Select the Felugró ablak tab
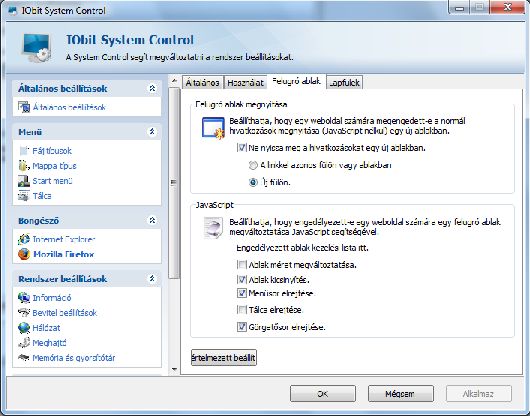 pyautogui.click(x=296, y=81)
